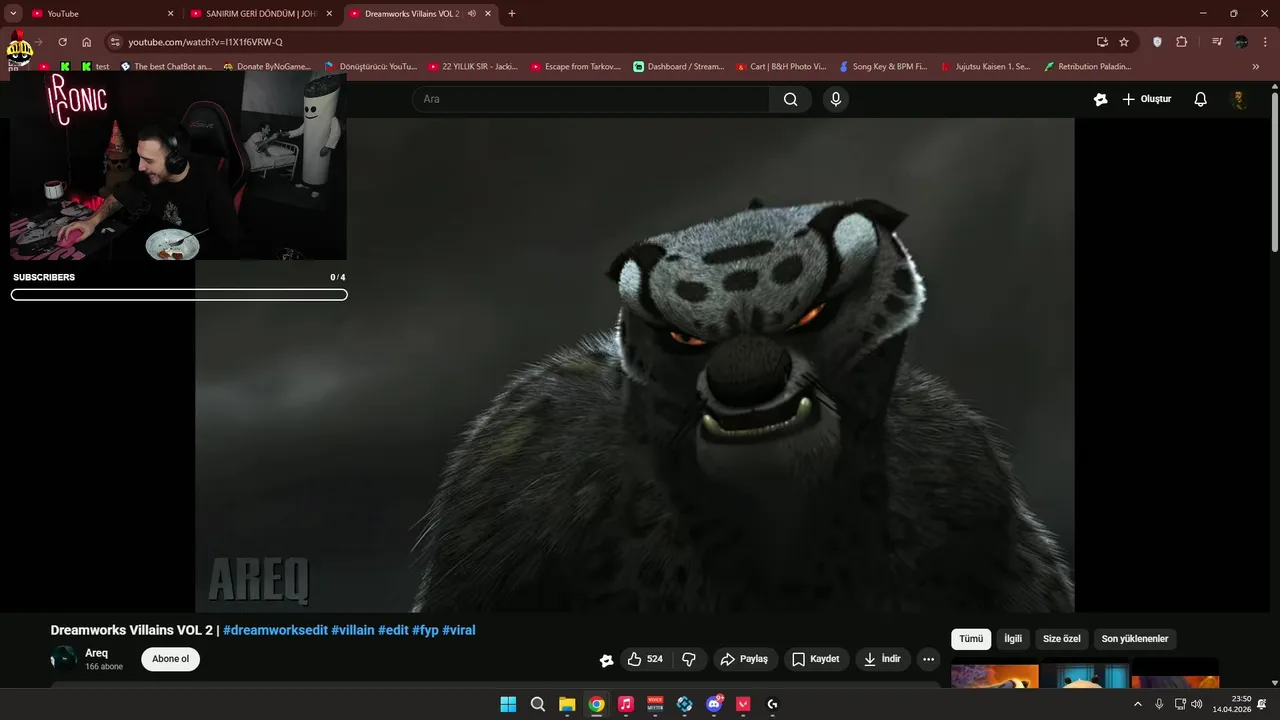
Task: Show all bookmarks chevron
Action: click(1256, 66)
